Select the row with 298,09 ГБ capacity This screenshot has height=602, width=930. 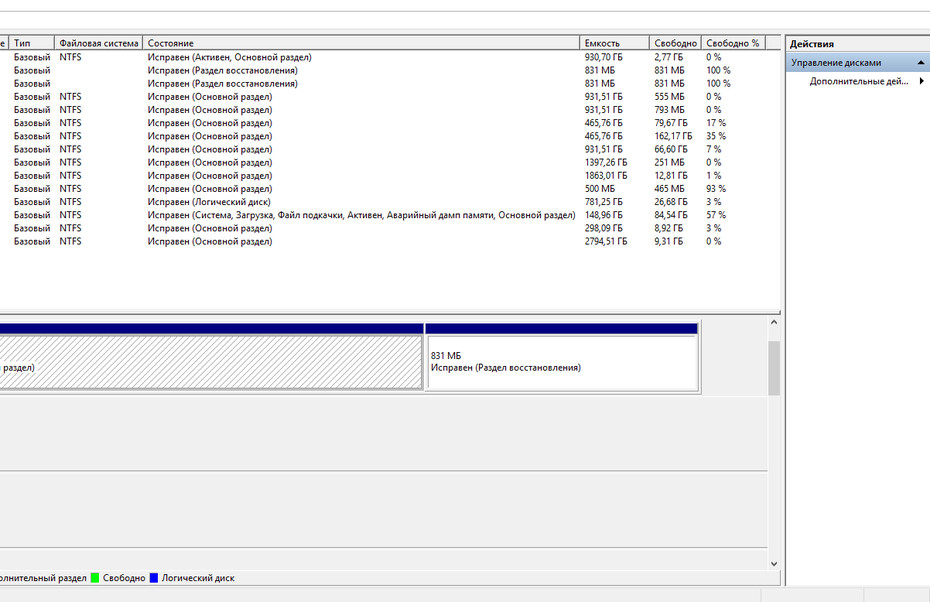click(x=388, y=228)
